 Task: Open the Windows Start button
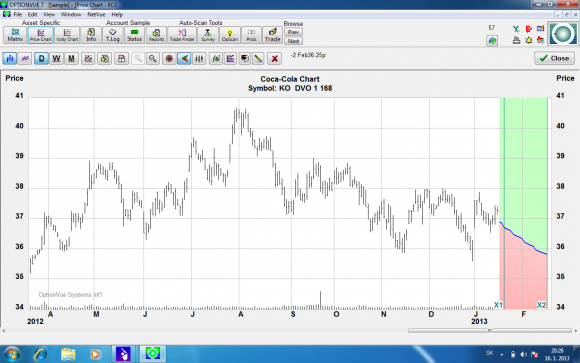coord(11,354)
